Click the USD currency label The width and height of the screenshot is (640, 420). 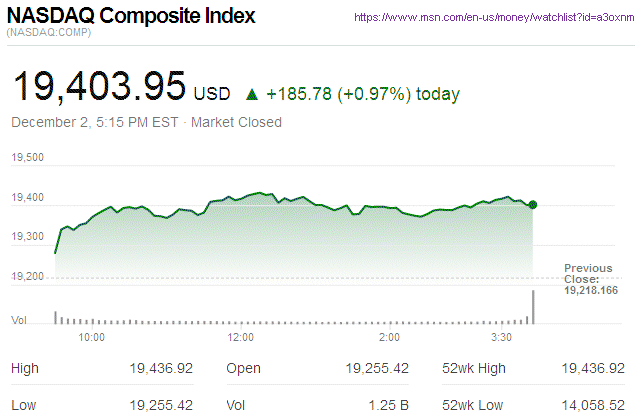(x=212, y=95)
